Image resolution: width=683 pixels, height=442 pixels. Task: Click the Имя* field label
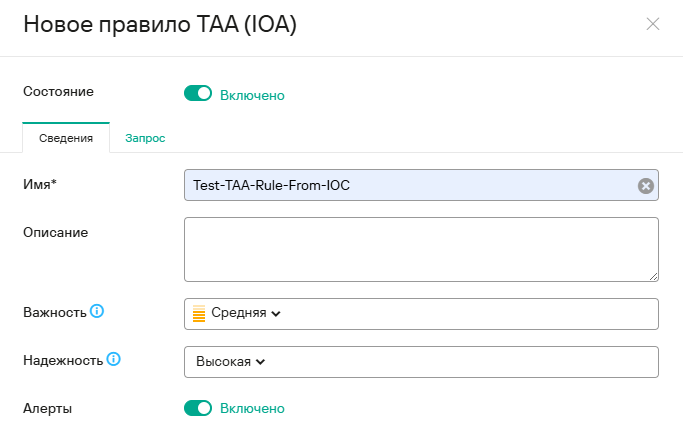point(41,184)
